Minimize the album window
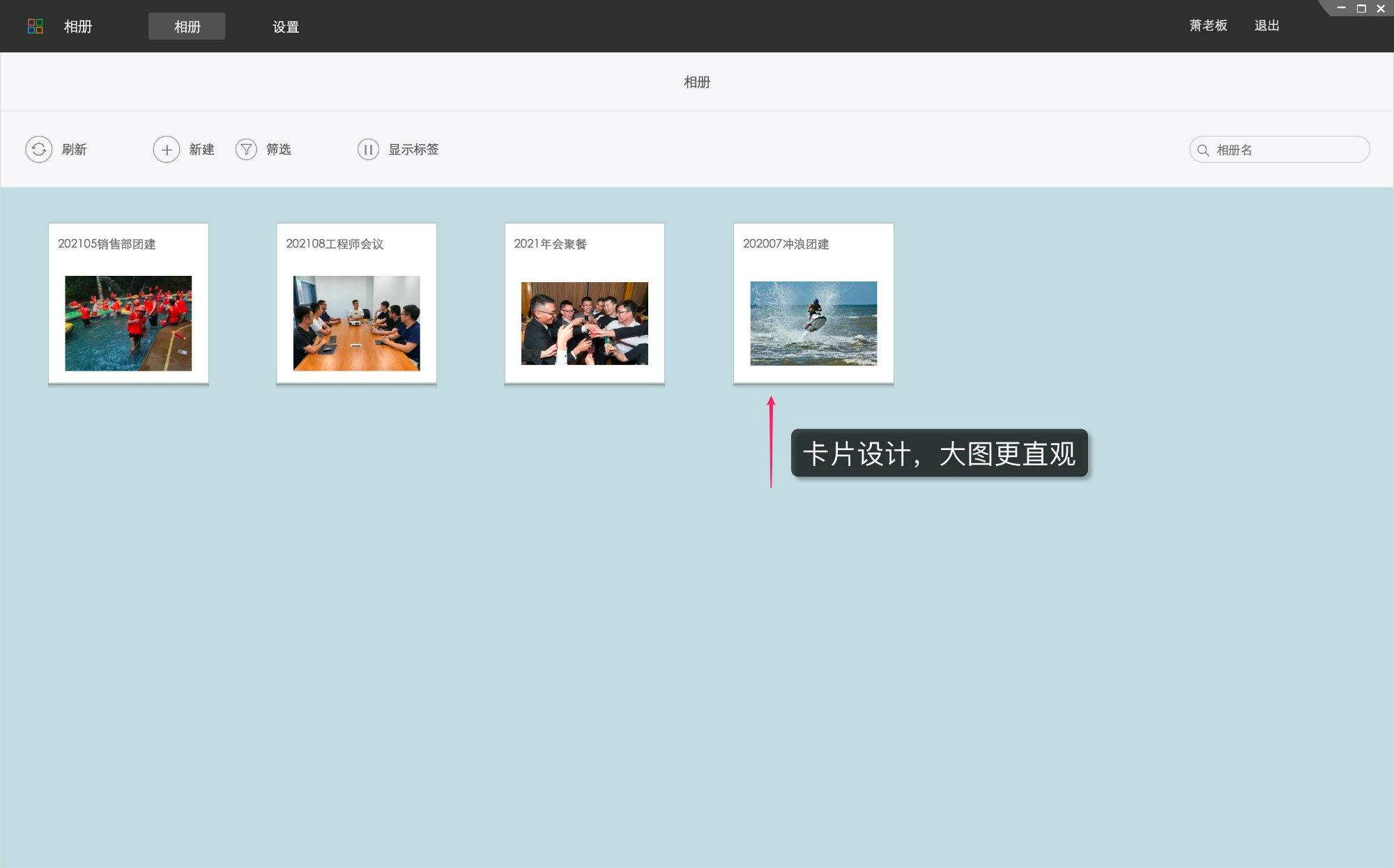Screen dimensions: 1394x868 tap(1341, 8)
